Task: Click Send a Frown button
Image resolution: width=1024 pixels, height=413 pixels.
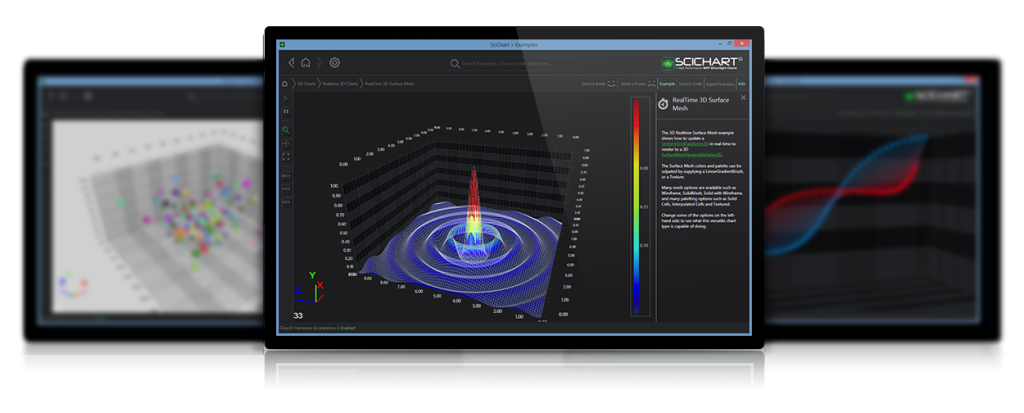Action: click(x=637, y=84)
